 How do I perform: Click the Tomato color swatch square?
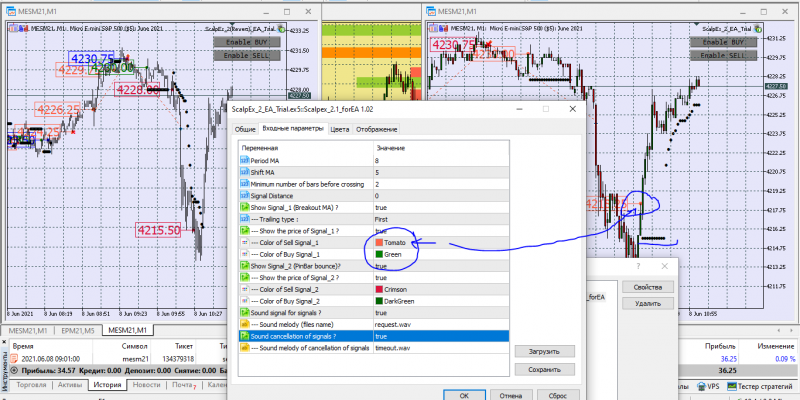point(379,243)
